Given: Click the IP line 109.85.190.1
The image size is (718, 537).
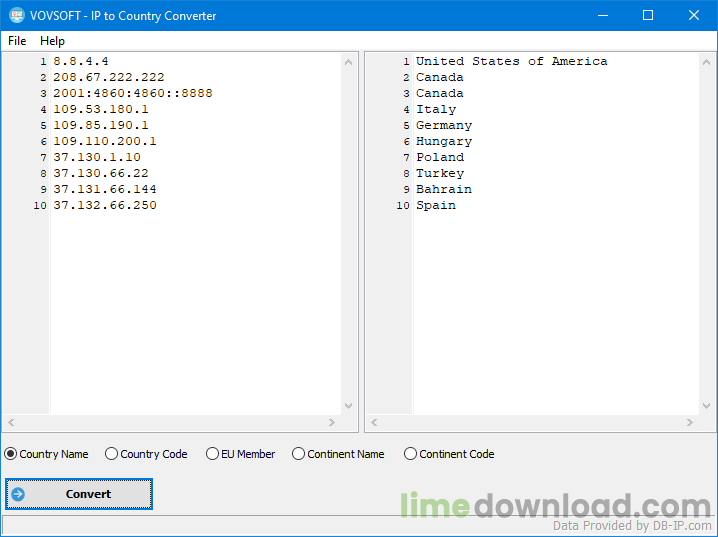Looking at the screenshot, I should coord(101,125).
